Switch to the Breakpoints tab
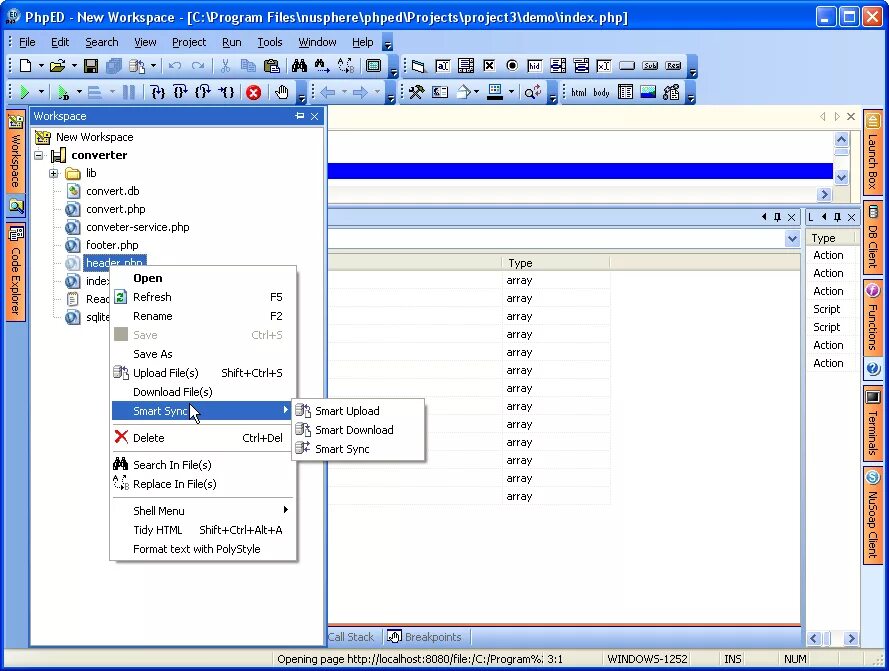Screen dimensions: 889x671 coord(425,637)
